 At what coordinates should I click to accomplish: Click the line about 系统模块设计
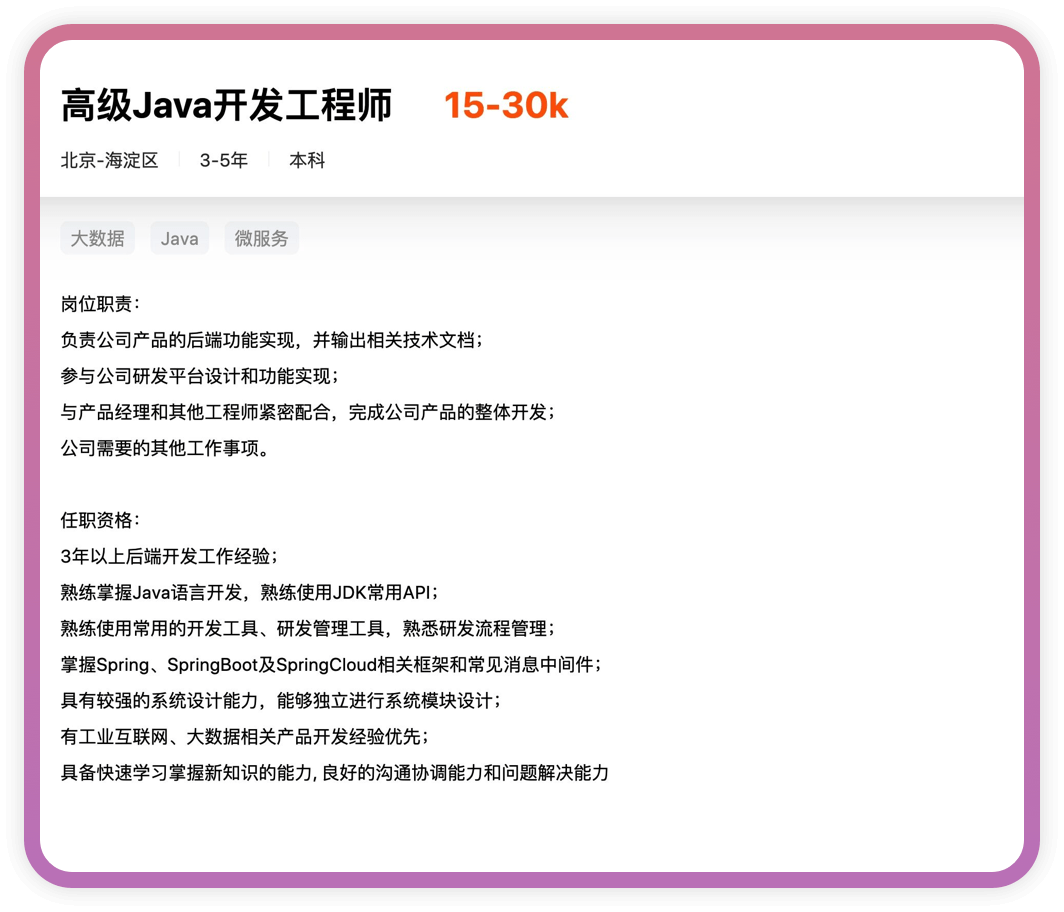[280, 700]
